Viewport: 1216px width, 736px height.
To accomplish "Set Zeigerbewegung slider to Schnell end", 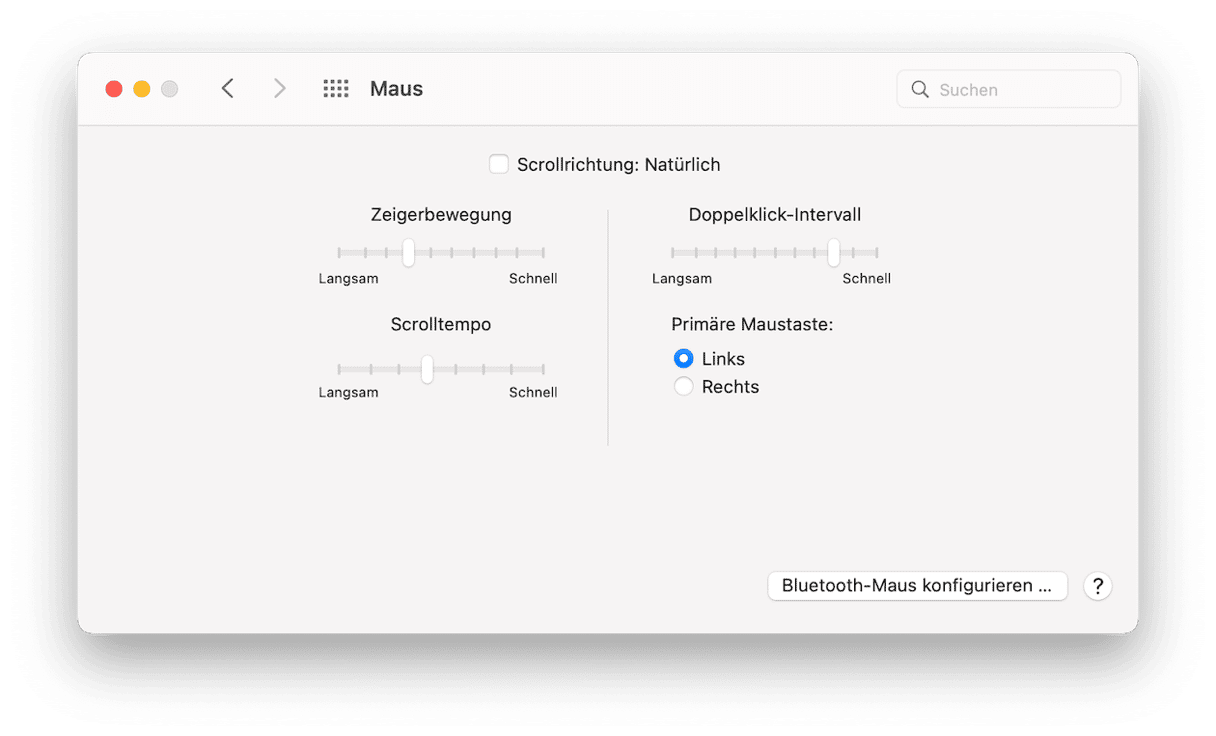I will 543,253.
